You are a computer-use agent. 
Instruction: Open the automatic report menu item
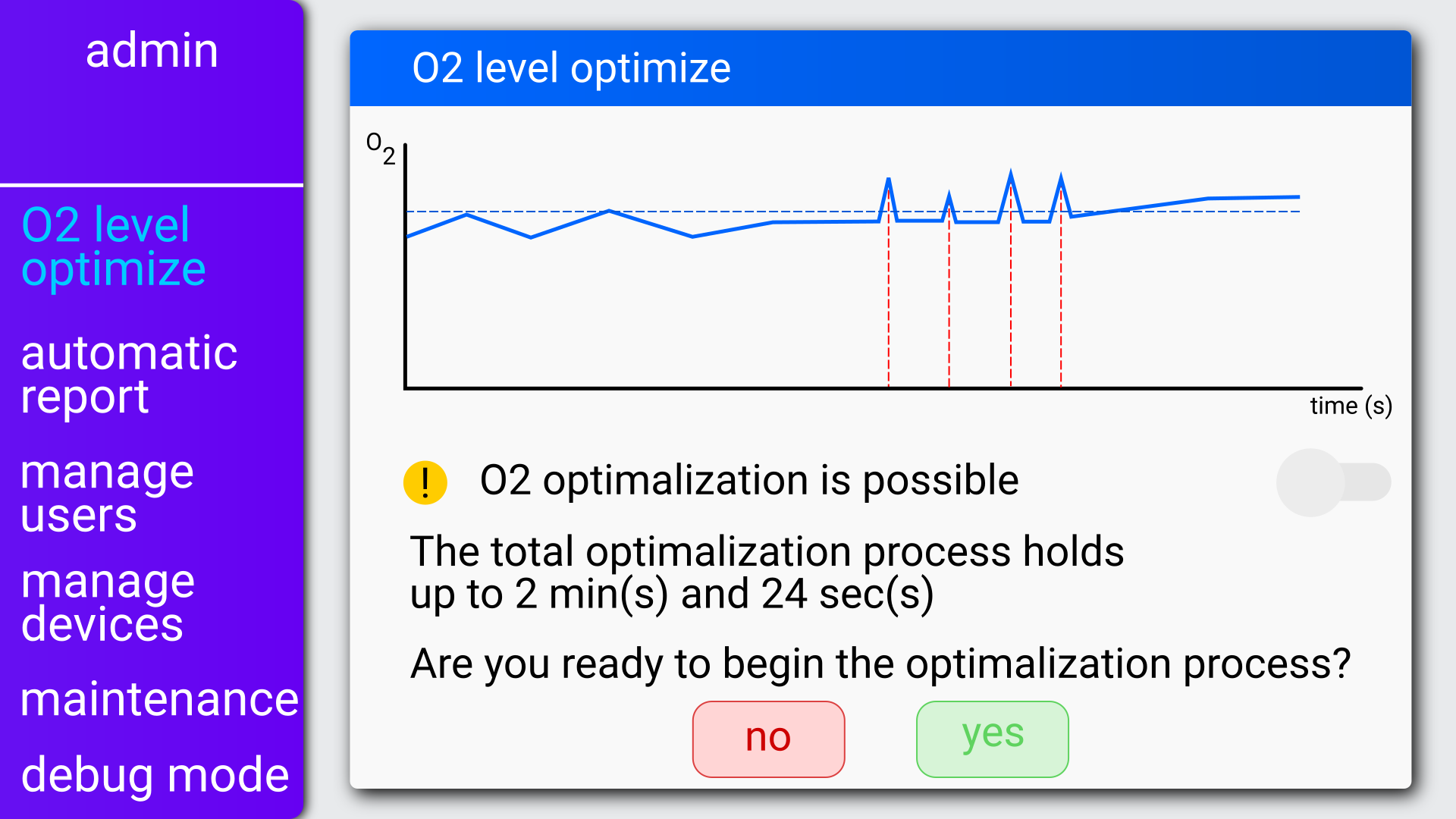129,374
